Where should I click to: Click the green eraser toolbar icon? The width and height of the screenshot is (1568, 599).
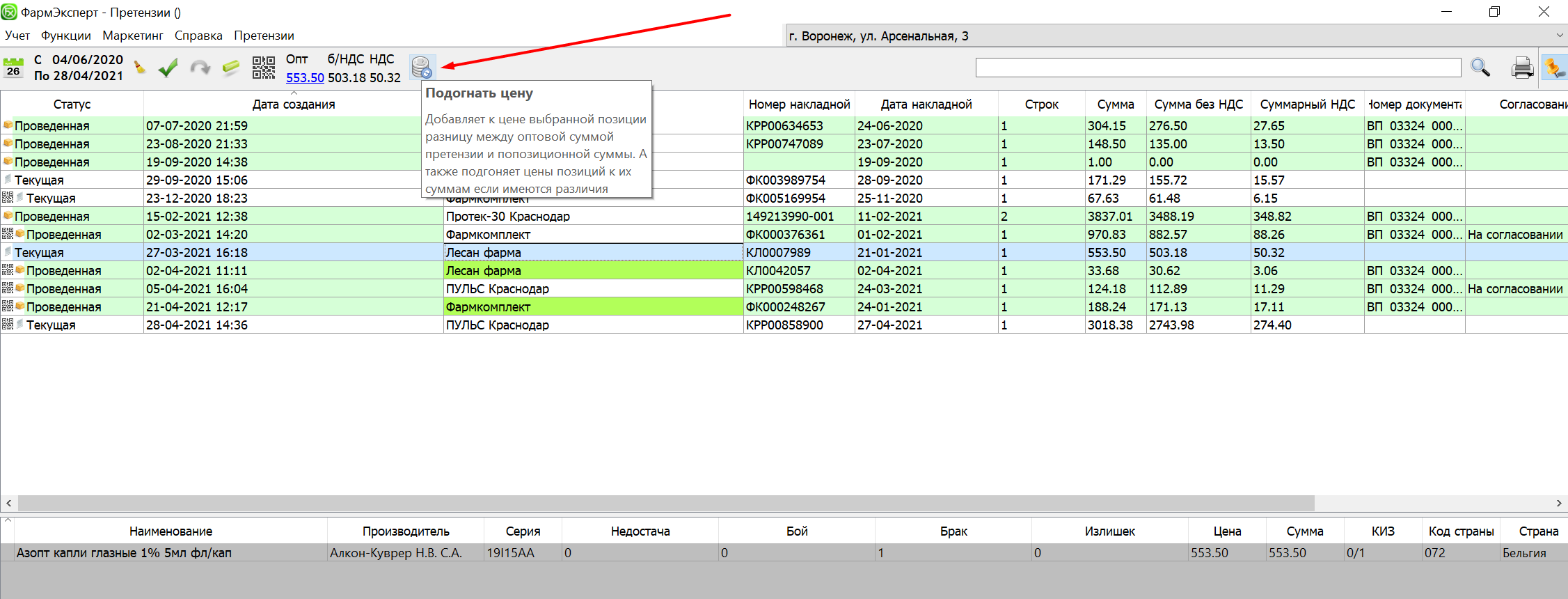[x=230, y=68]
